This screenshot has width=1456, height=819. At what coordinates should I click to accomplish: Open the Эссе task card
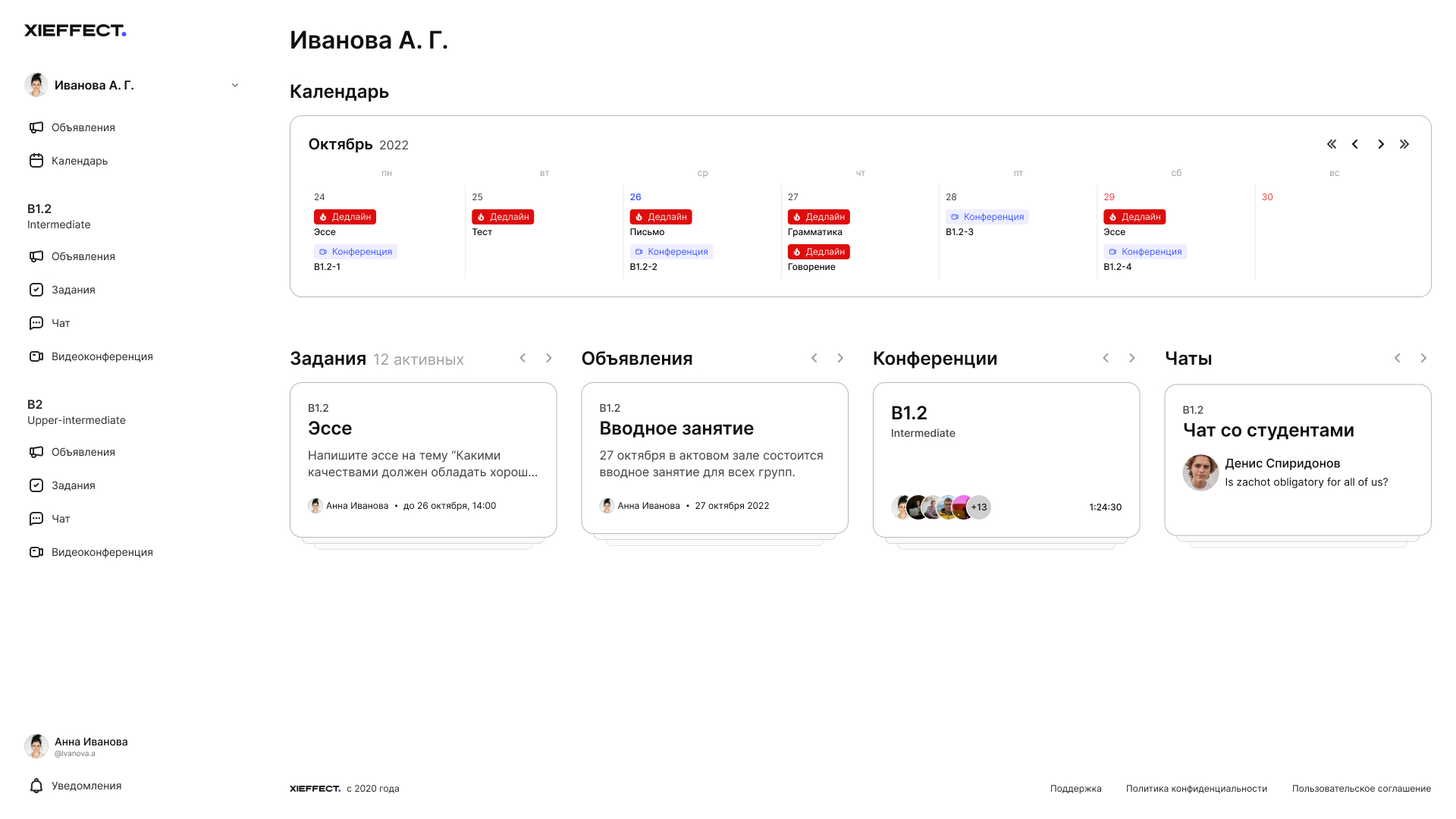(x=423, y=460)
